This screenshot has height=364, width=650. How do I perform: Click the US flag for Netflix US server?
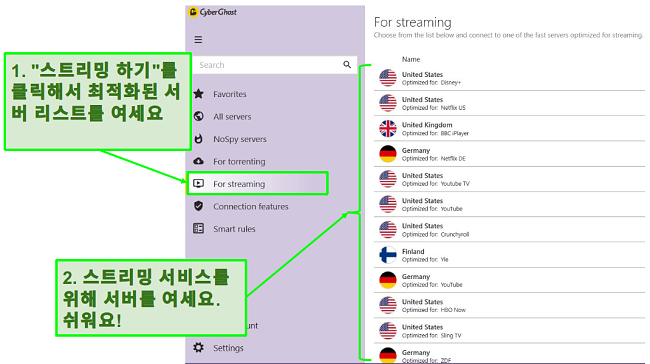coord(388,103)
